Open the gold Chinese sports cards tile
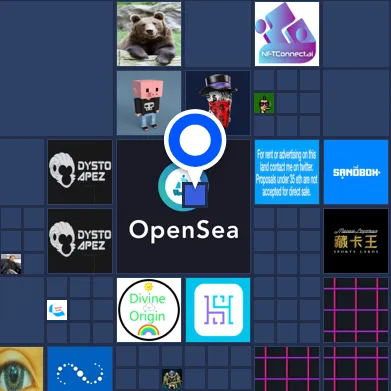 tap(356, 241)
